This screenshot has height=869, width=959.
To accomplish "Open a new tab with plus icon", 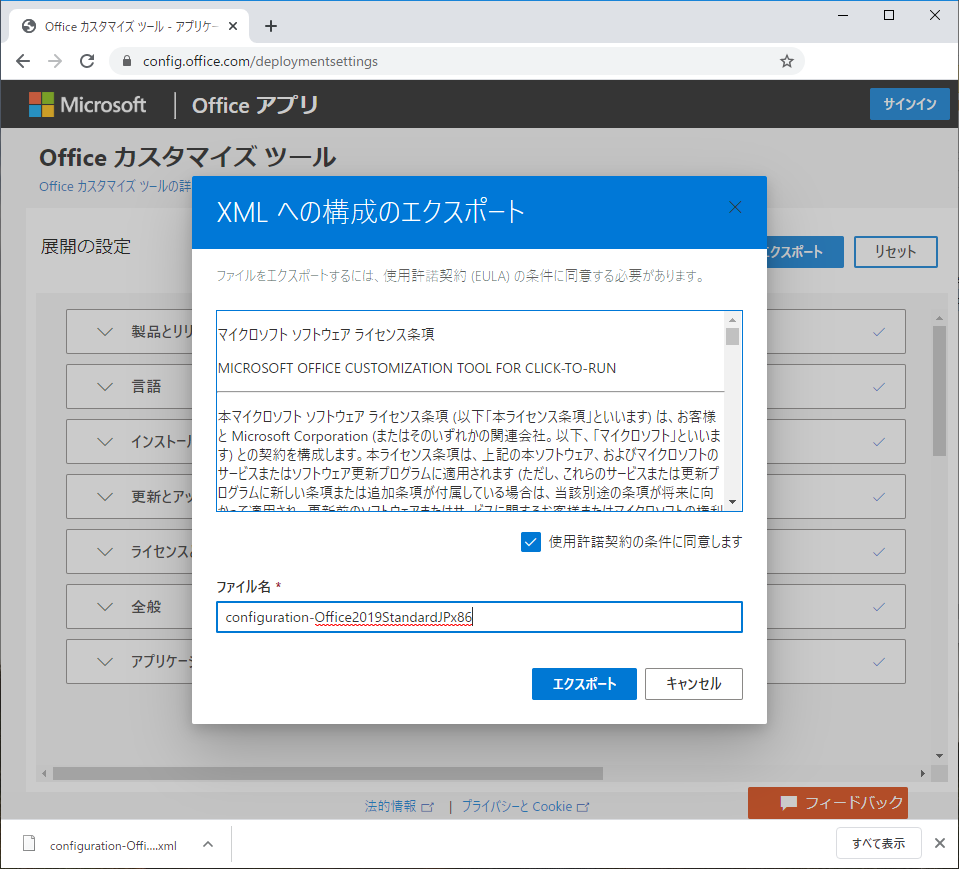I will (271, 26).
